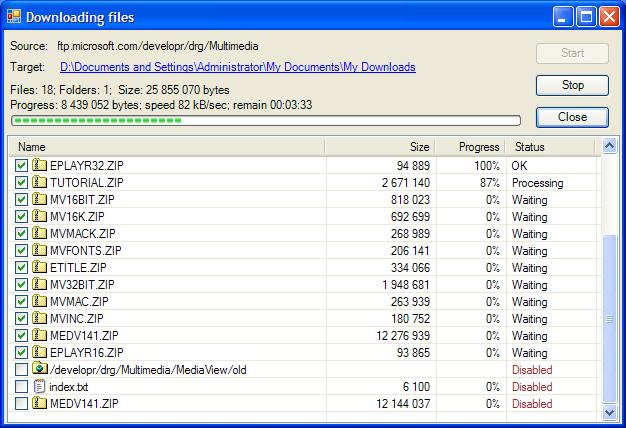The height and width of the screenshot is (428, 626).
Task: Click the Status column header
Action: click(x=551, y=147)
